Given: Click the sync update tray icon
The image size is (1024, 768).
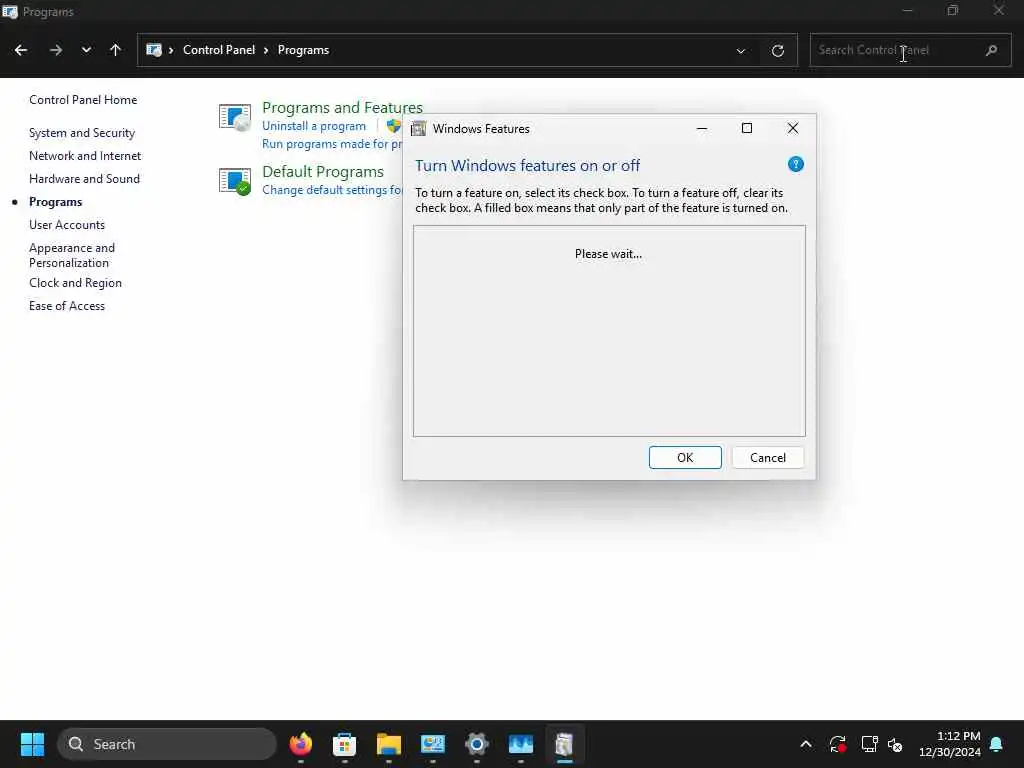Looking at the screenshot, I should 838,744.
